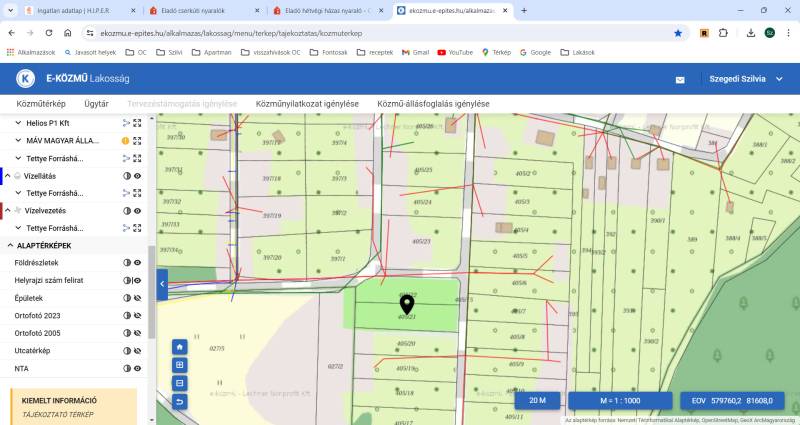800x425 pixels.
Task: Click the browser address bar URL
Action: 231,33
